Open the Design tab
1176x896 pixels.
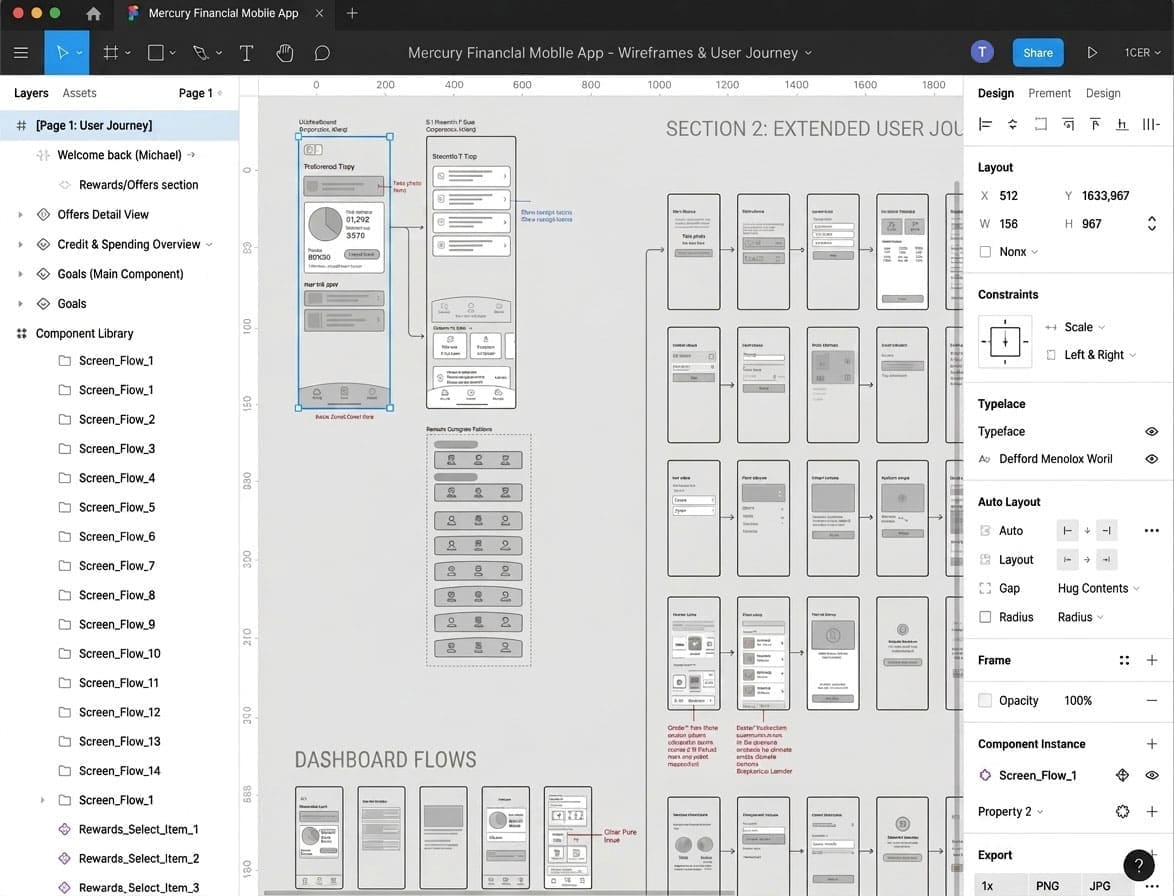tap(995, 93)
